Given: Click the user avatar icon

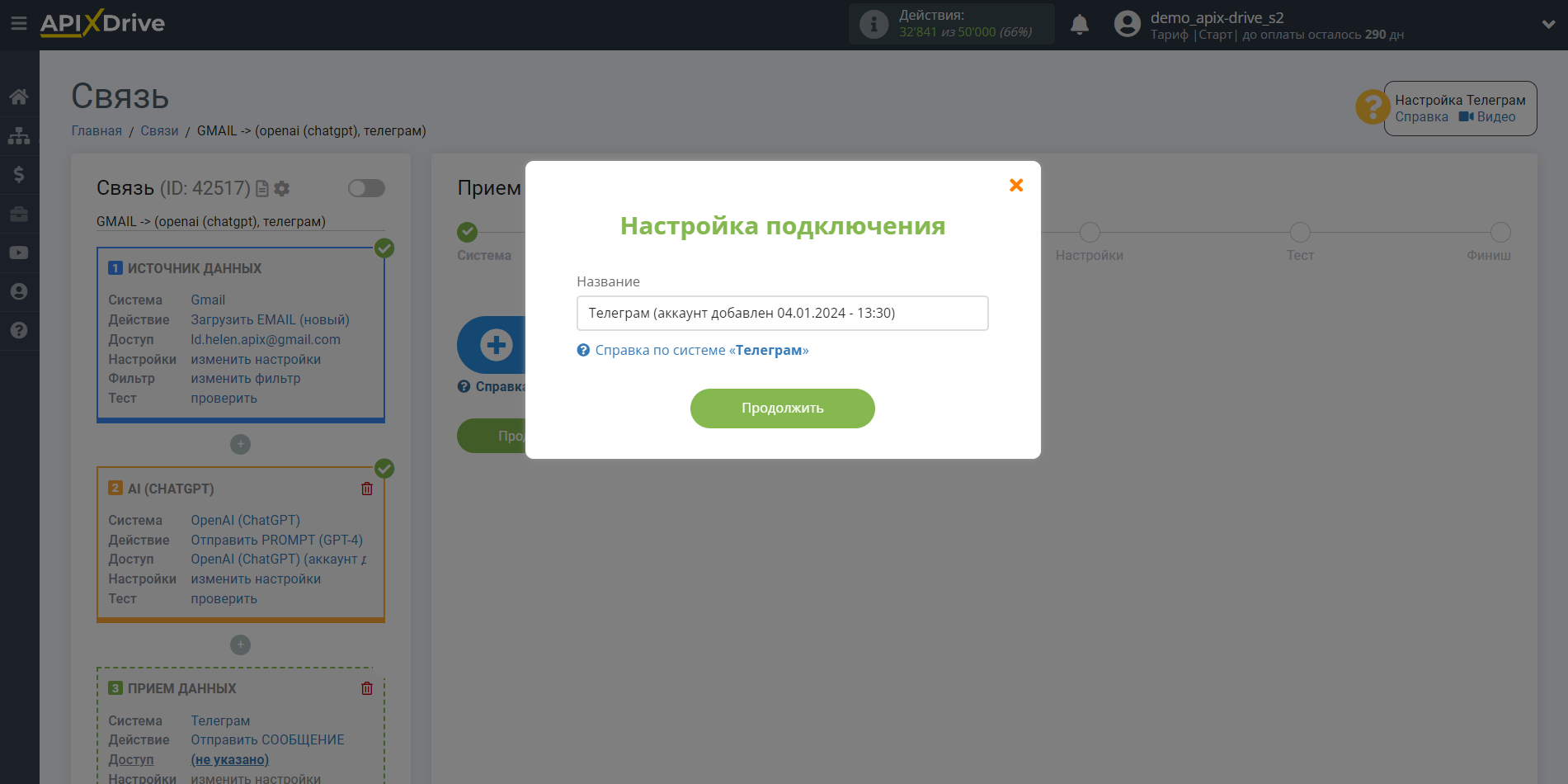Looking at the screenshot, I should click(1127, 24).
